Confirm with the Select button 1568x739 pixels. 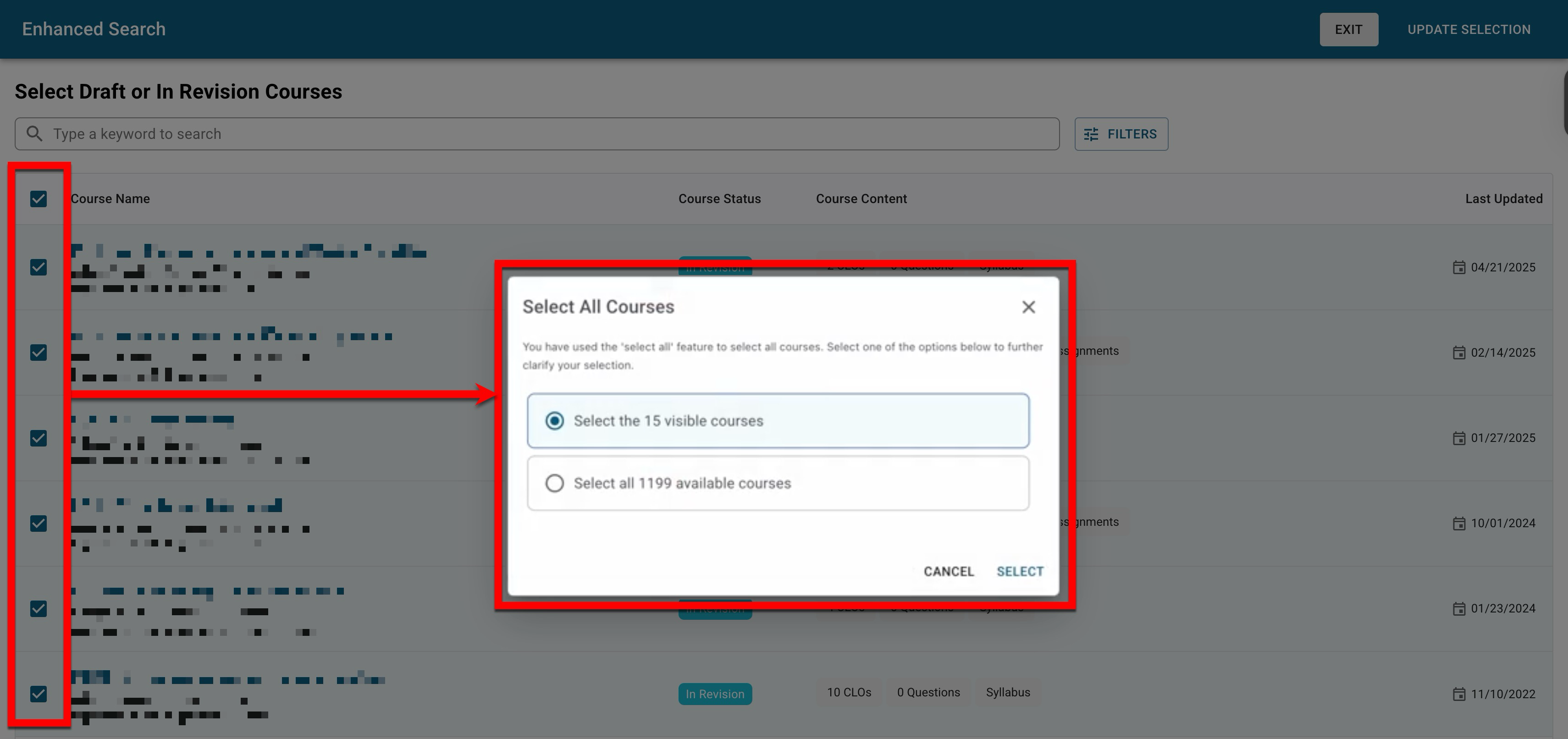[x=1020, y=572]
